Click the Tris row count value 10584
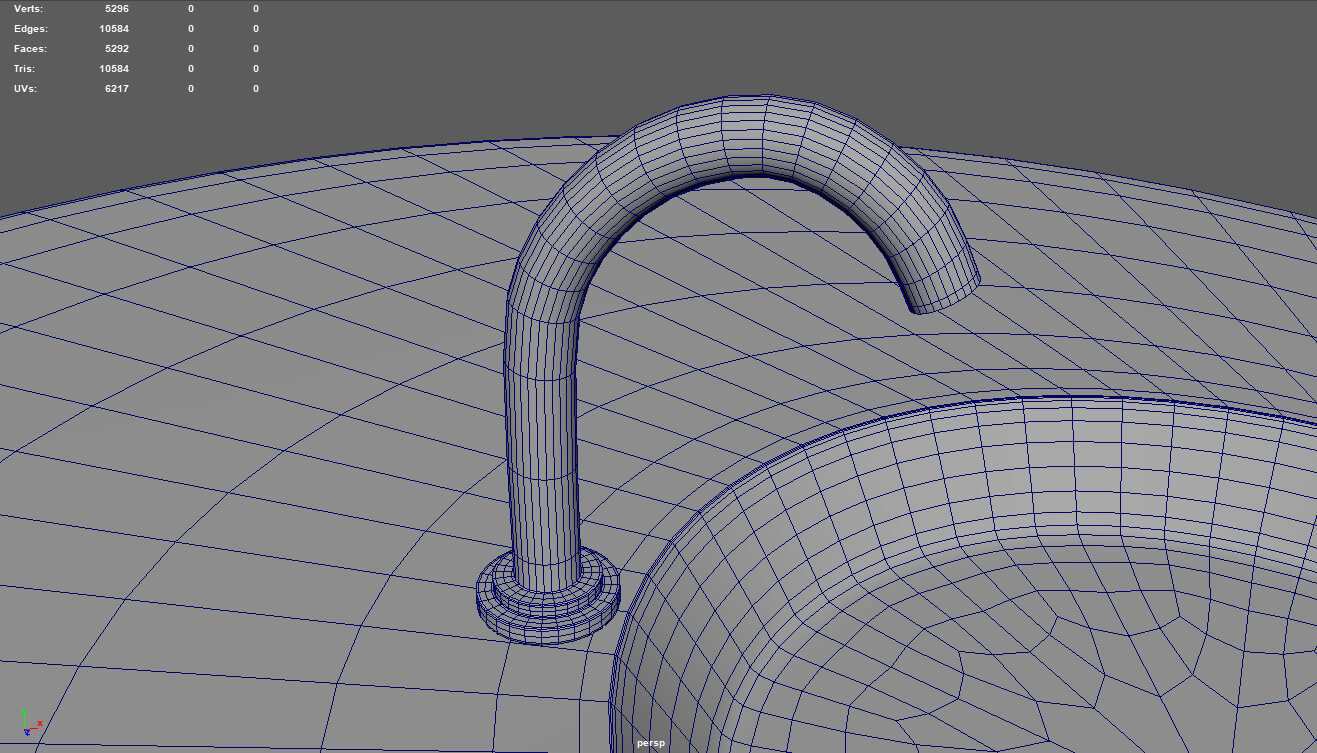The width and height of the screenshot is (1317, 753). (114, 69)
